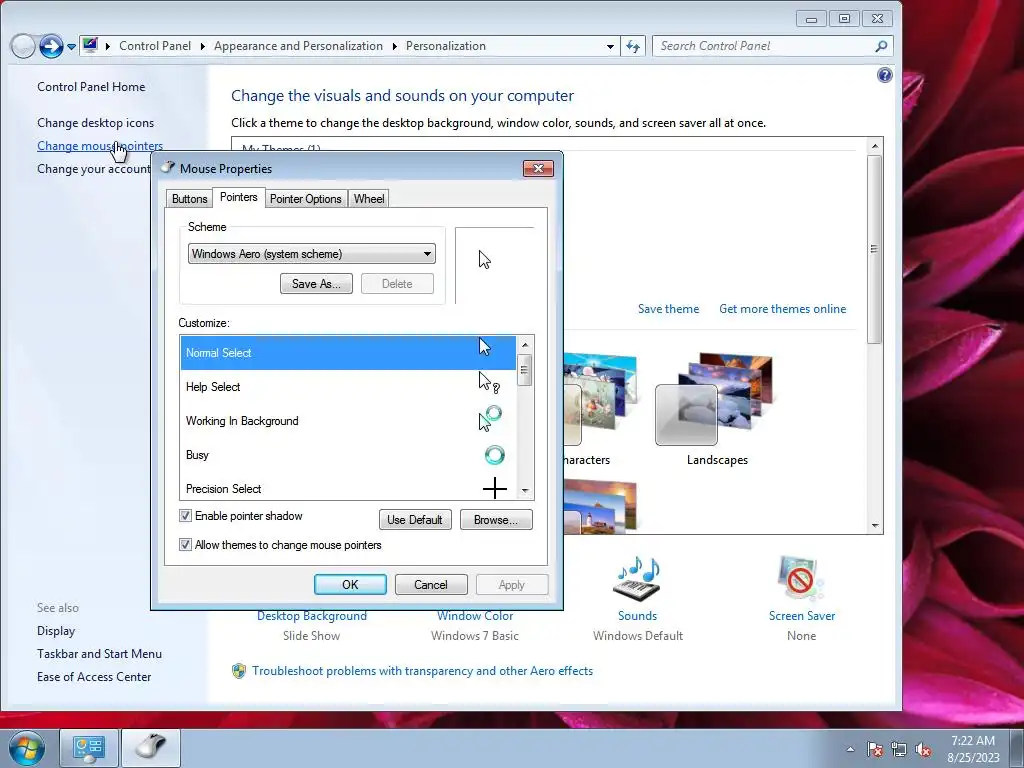The image size is (1024, 768).
Task: Click the computer icon in address bar
Action: pyautogui.click(x=90, y=46)
